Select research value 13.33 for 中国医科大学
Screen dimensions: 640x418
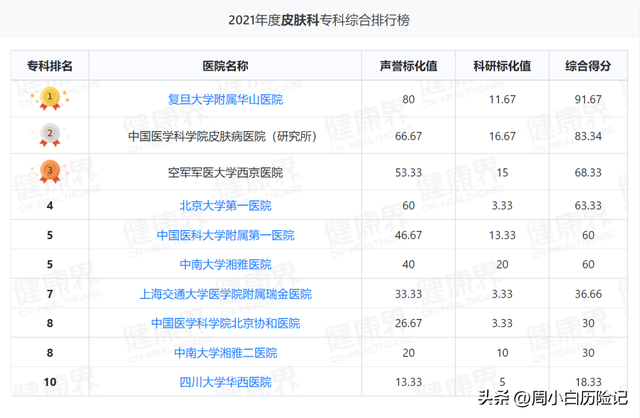click(x=502, y=235)
